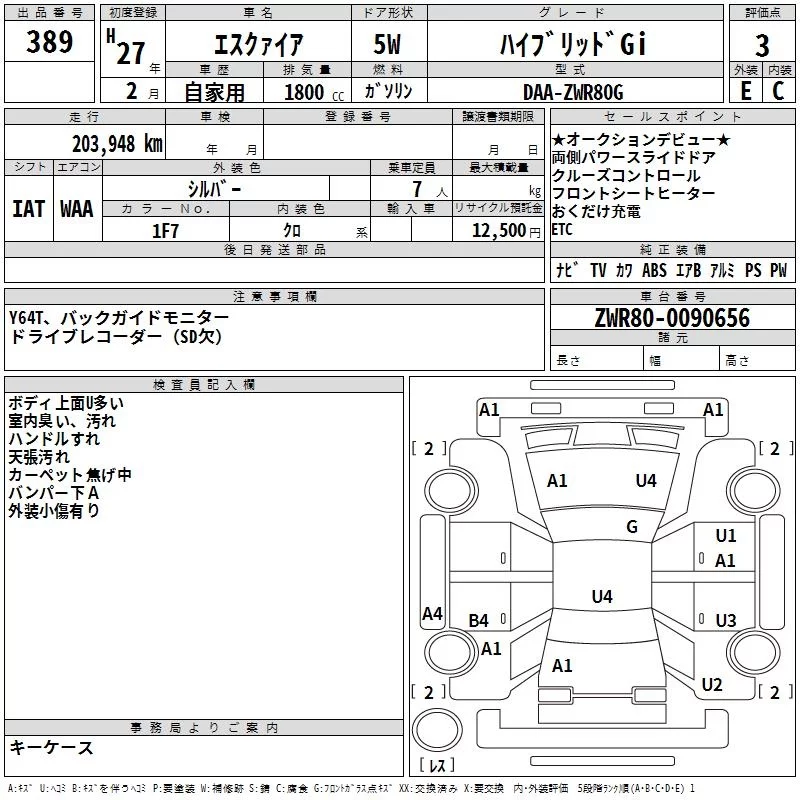Click the fuel type ガソリン
Screen dimensions: 800x800
pos(388,91)
